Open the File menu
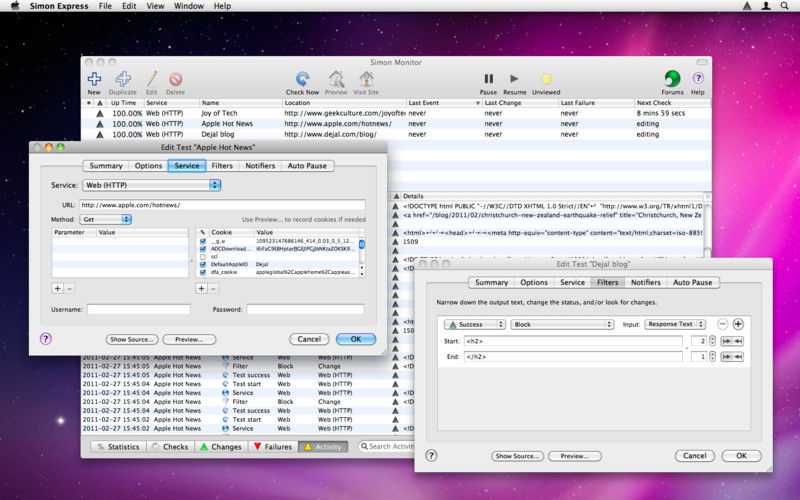This screenshot has height=500, width=800. pyautogui.click(x=105, y=6)
